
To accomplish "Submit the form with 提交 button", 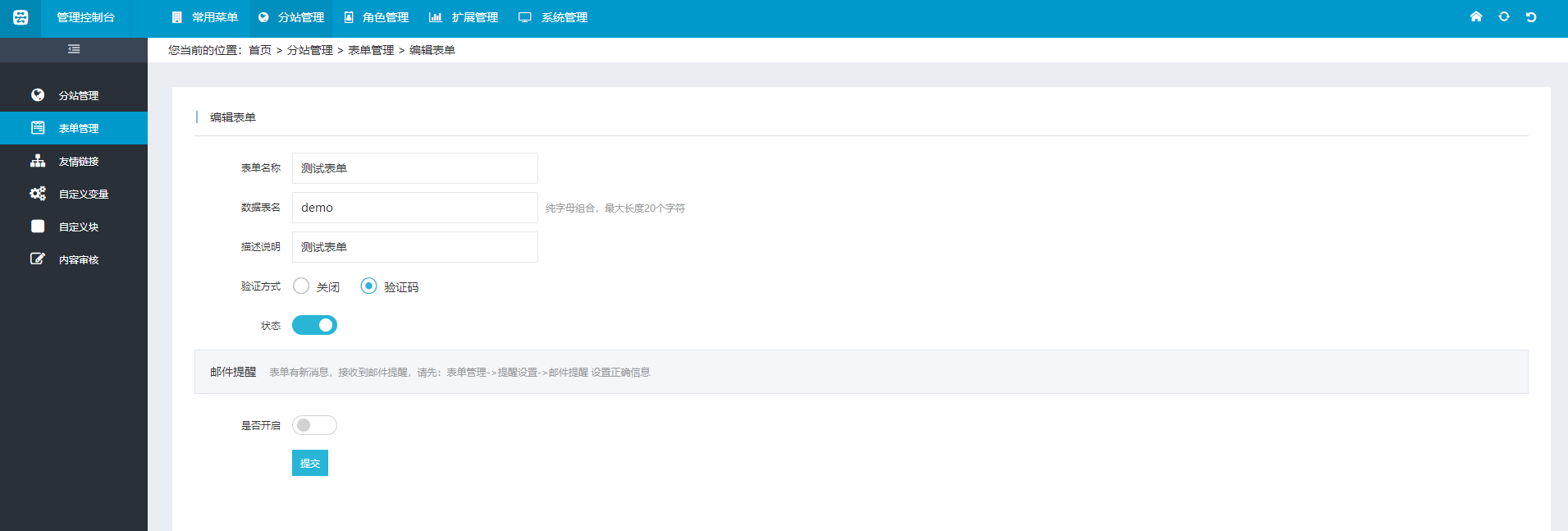I will (x=310, y=463).
